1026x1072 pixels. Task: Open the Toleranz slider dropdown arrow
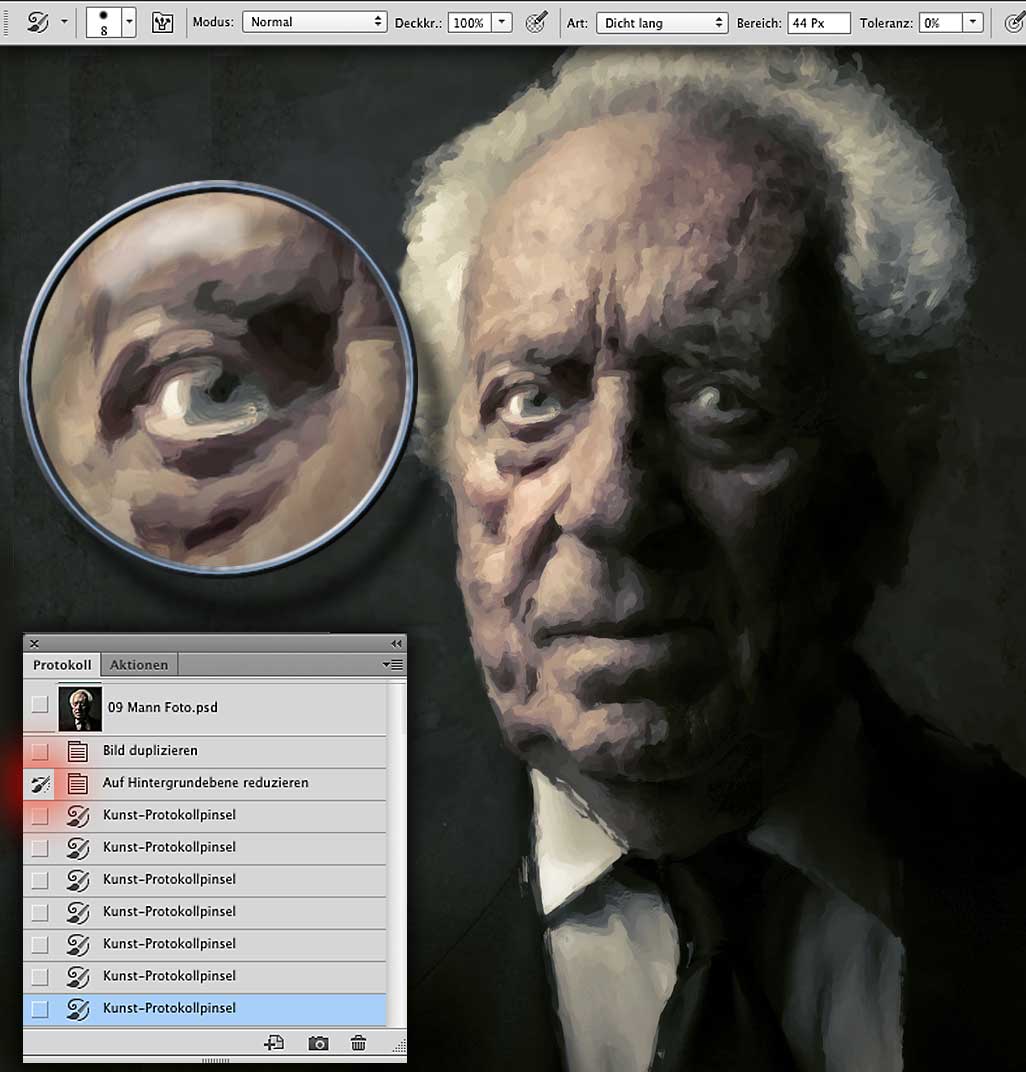(973, 23)
